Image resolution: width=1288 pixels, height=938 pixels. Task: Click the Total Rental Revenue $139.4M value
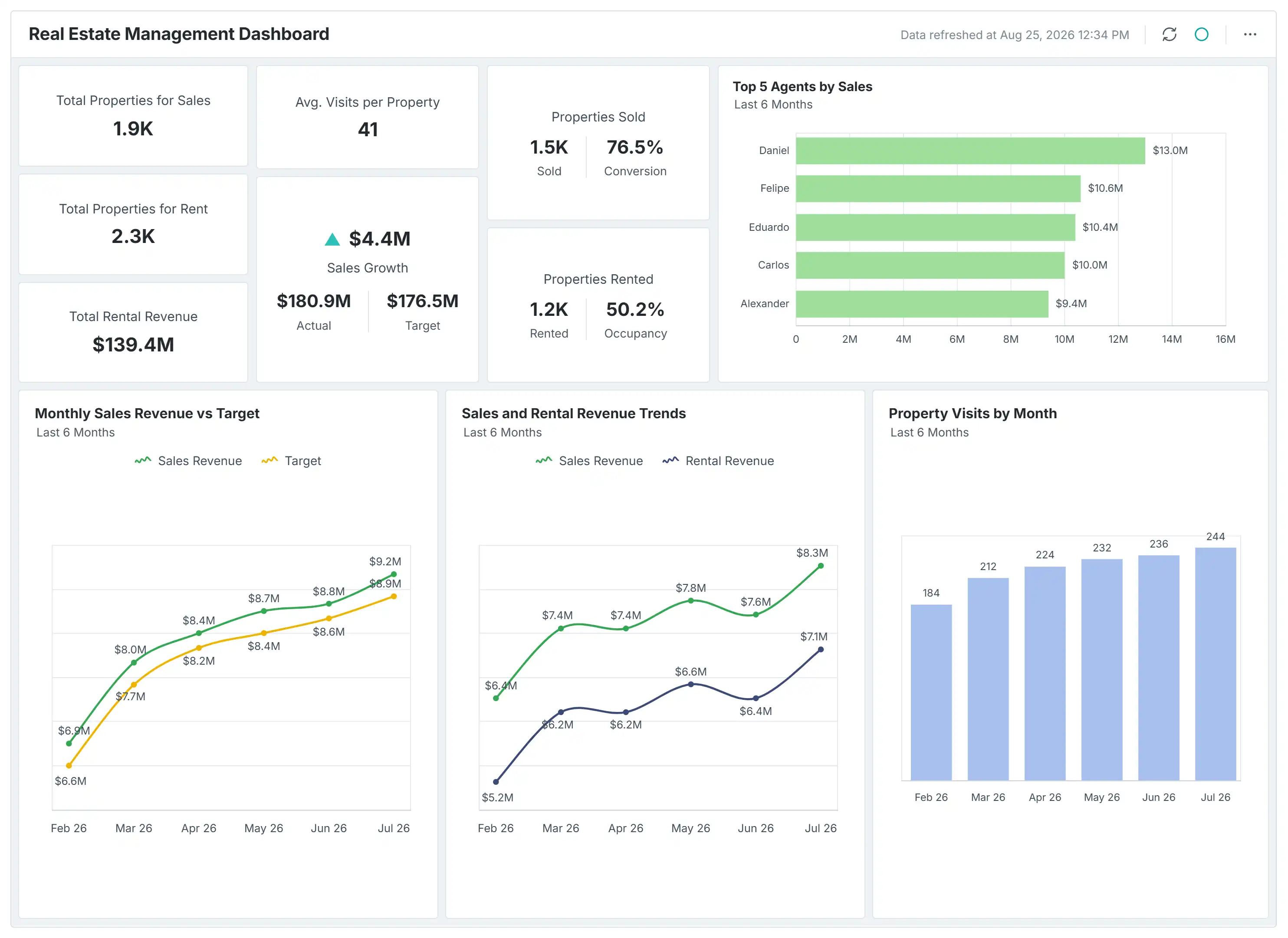pos(133,344)
